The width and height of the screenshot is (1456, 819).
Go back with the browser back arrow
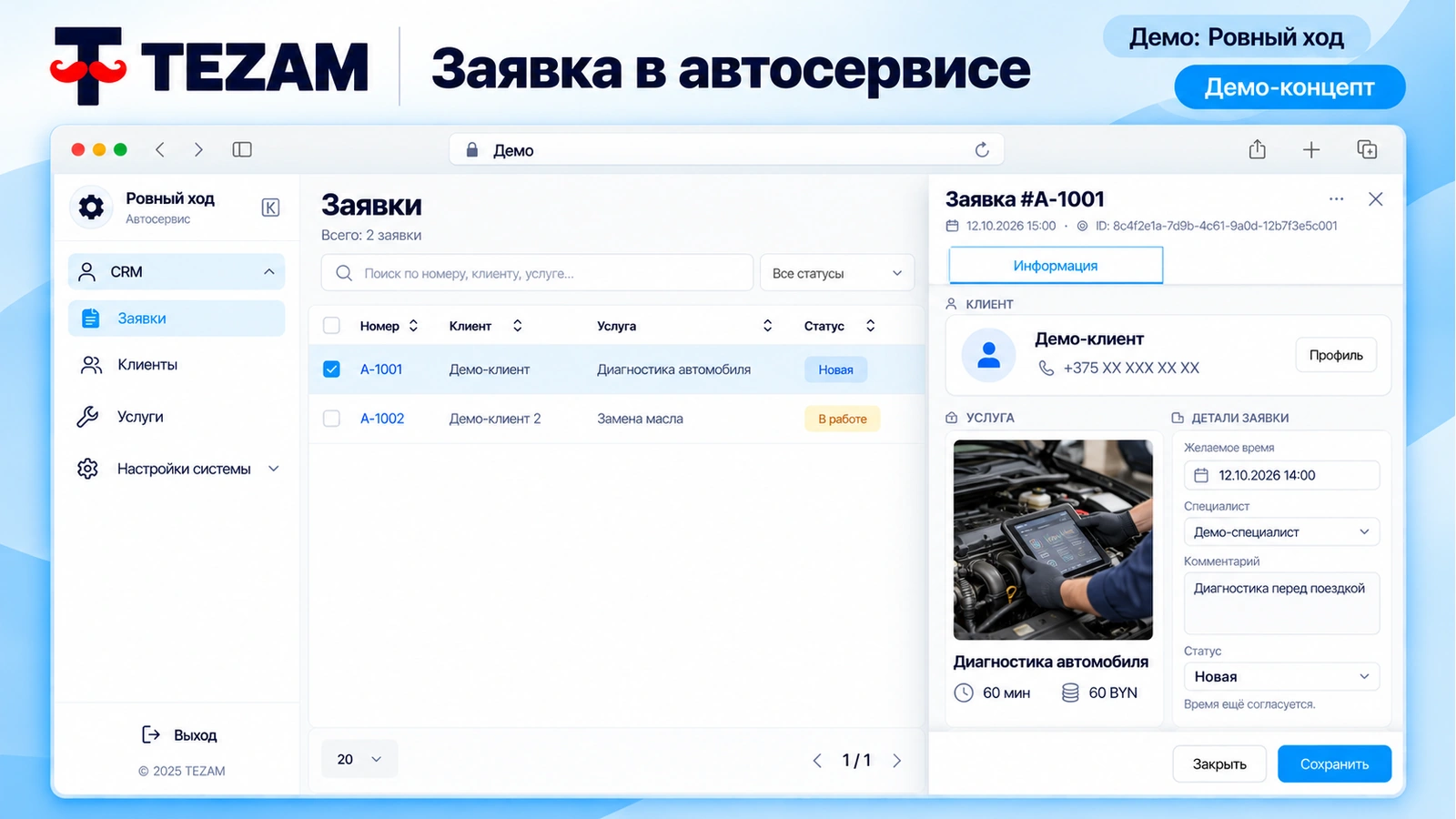160,150
